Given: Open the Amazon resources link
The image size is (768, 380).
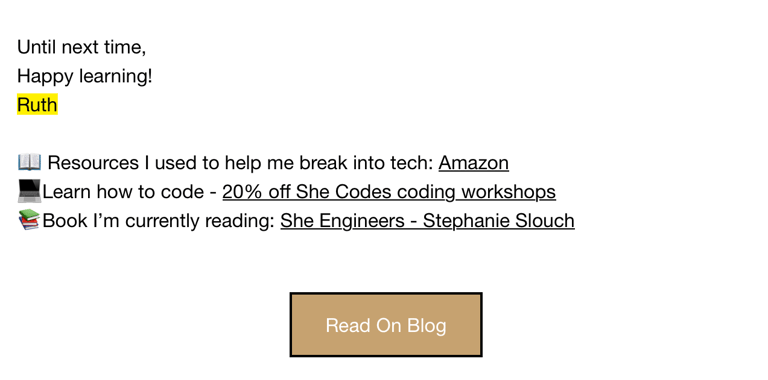Looking at the screenshot, I should 473,163.
